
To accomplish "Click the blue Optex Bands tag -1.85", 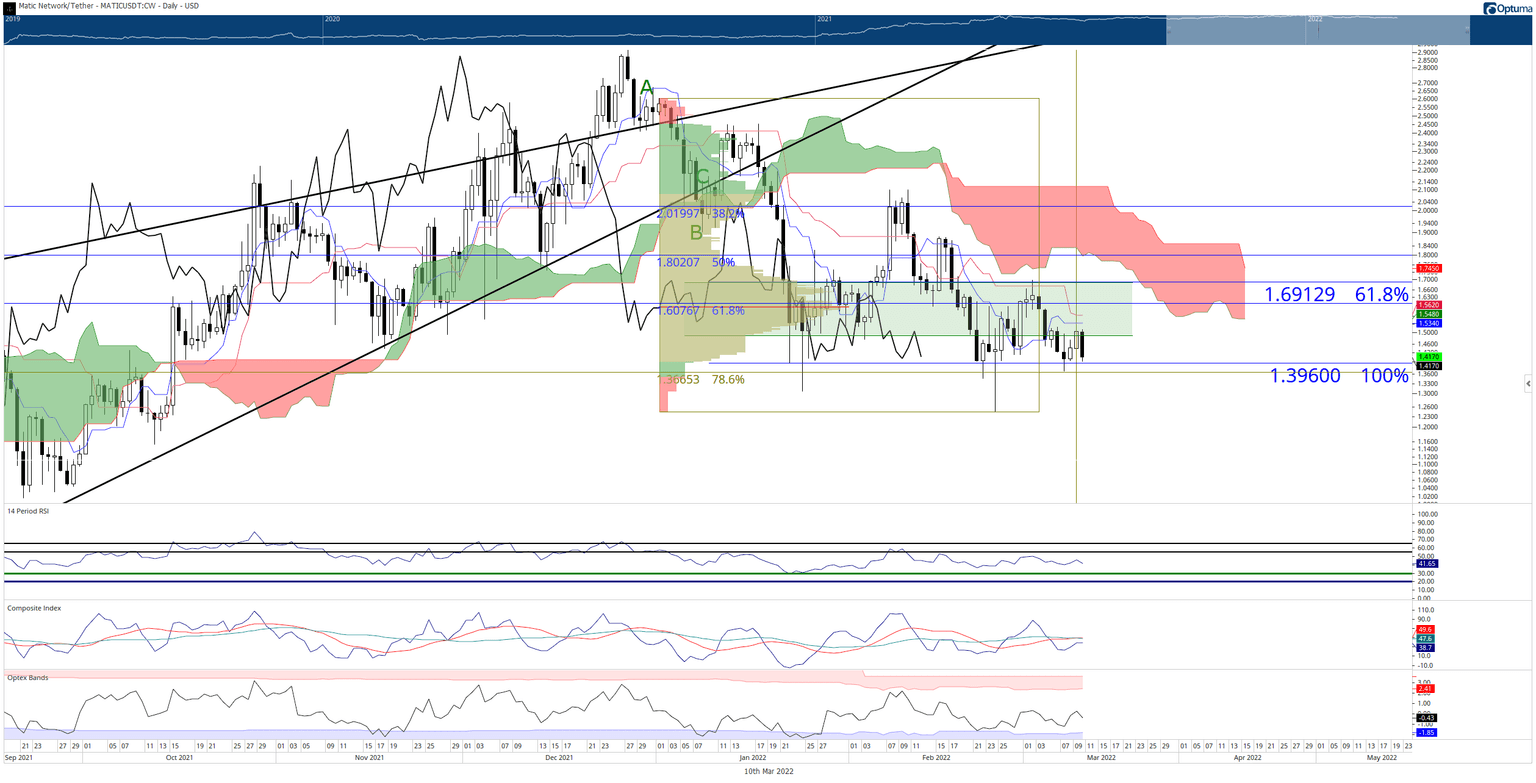I will [1428, 733].
